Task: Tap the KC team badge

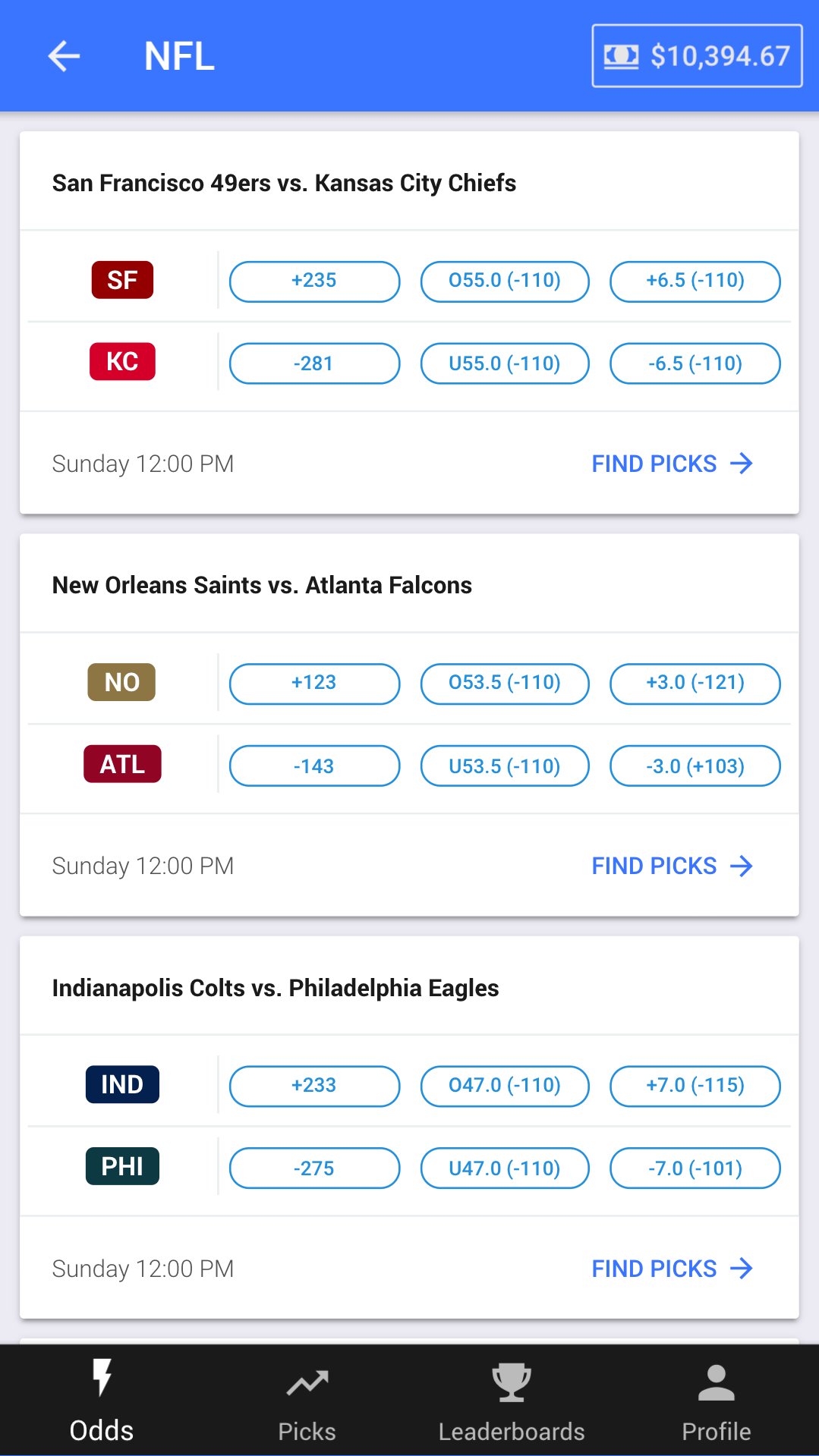Action: coord(122,362)
